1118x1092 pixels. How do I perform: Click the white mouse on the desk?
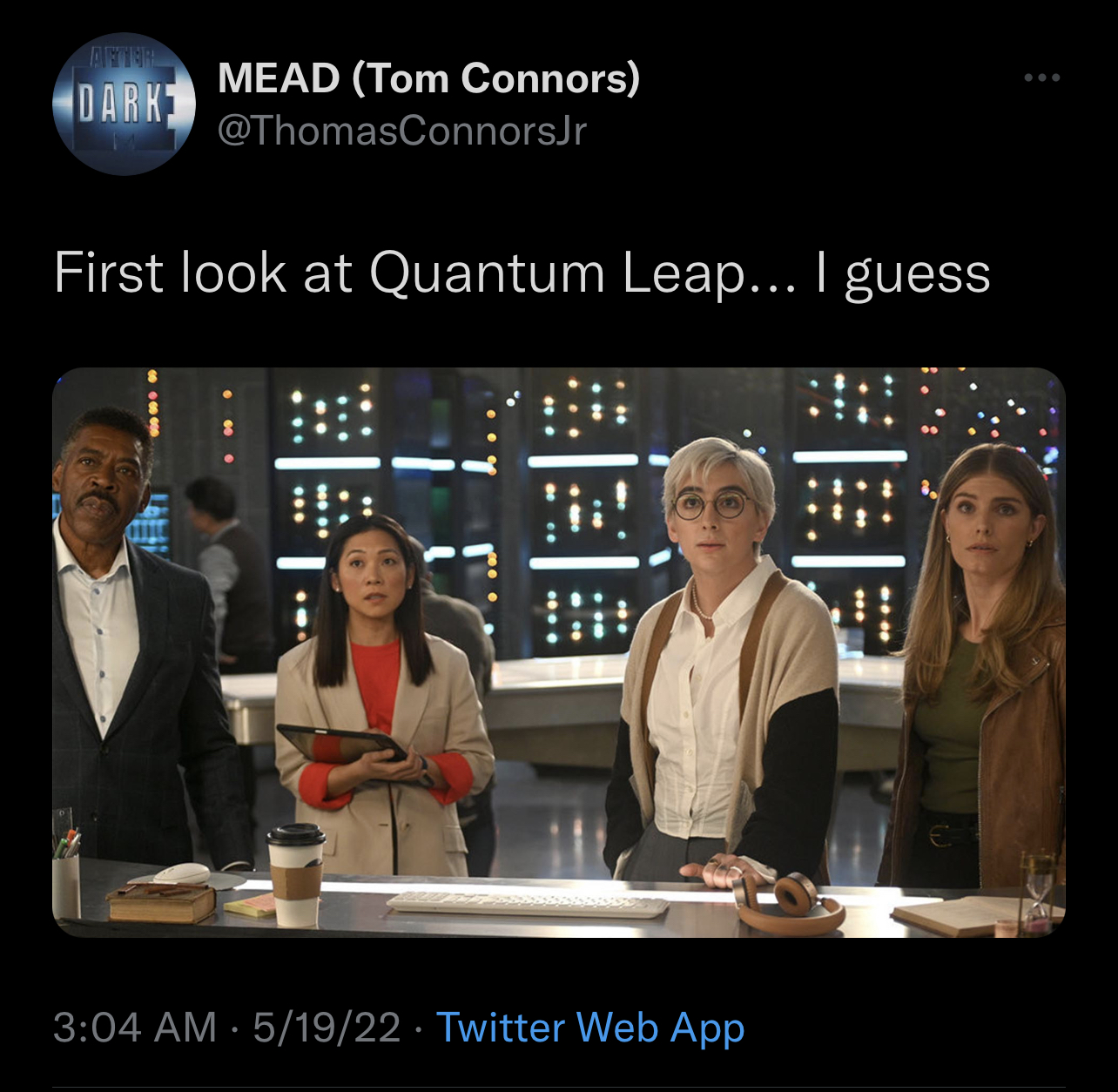pyautogui.click(x=182, y=873)
